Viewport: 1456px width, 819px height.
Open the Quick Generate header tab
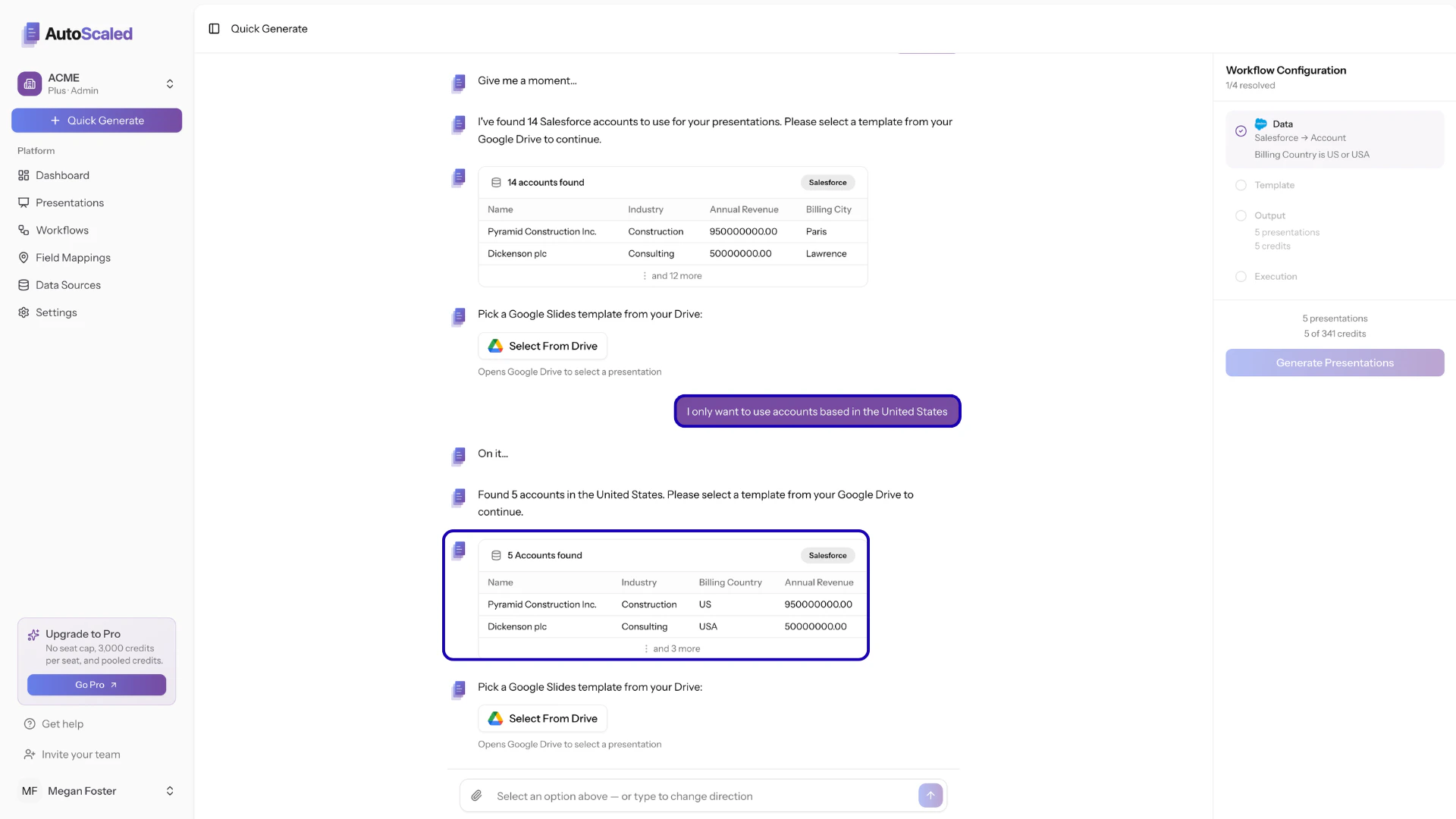269,28
